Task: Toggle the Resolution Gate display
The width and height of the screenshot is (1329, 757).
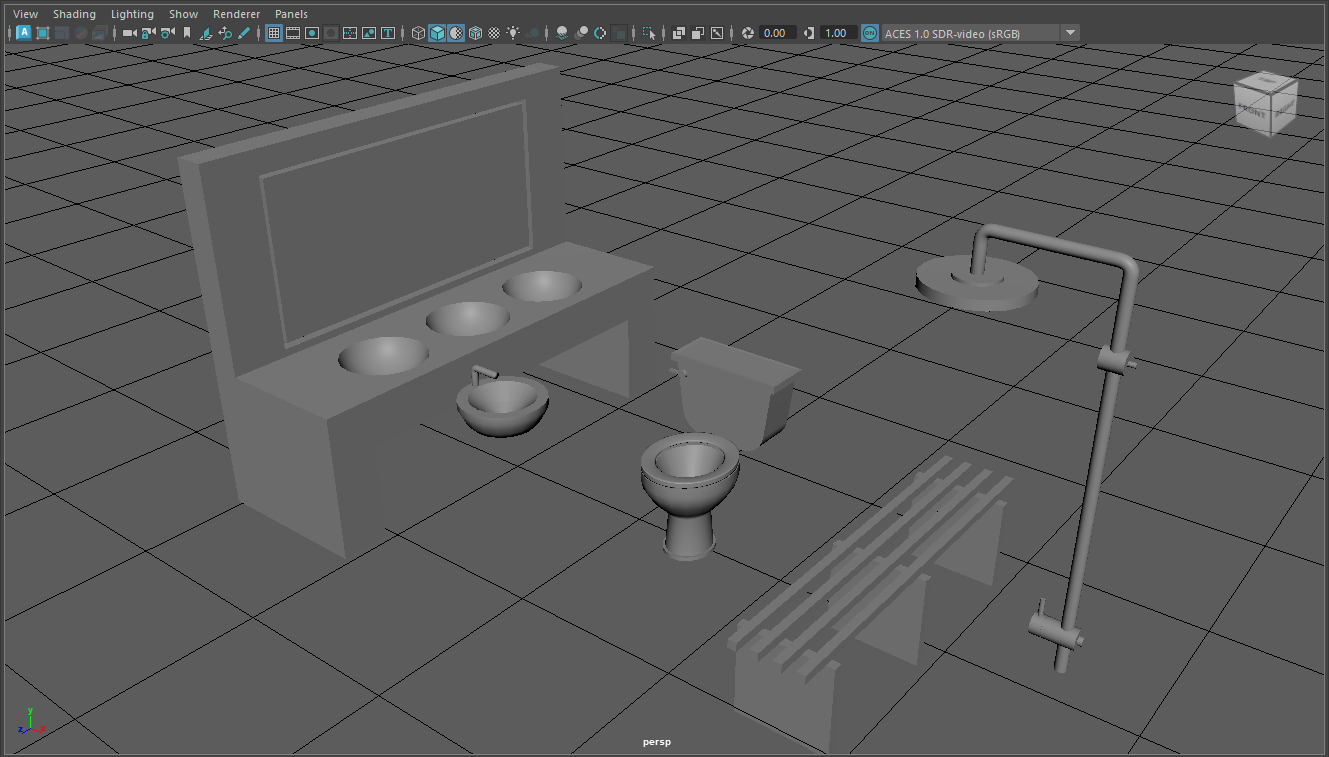Action: pos(312,33)
